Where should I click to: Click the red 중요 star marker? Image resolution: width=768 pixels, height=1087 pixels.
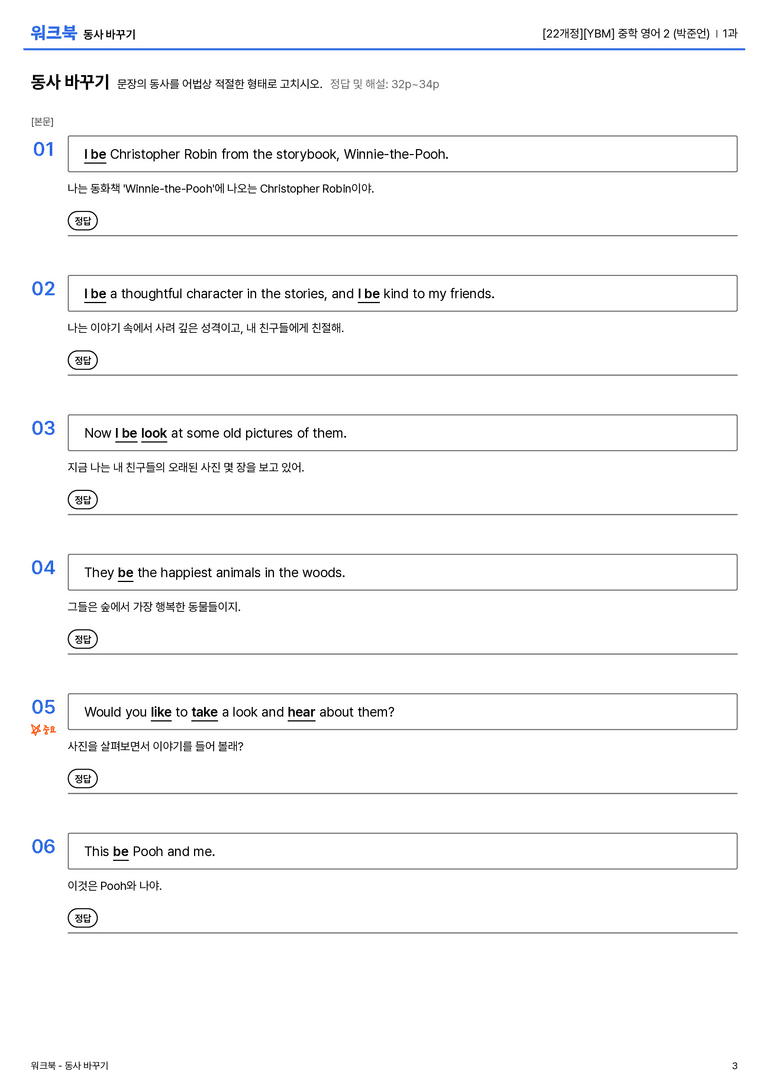point(43,729)
